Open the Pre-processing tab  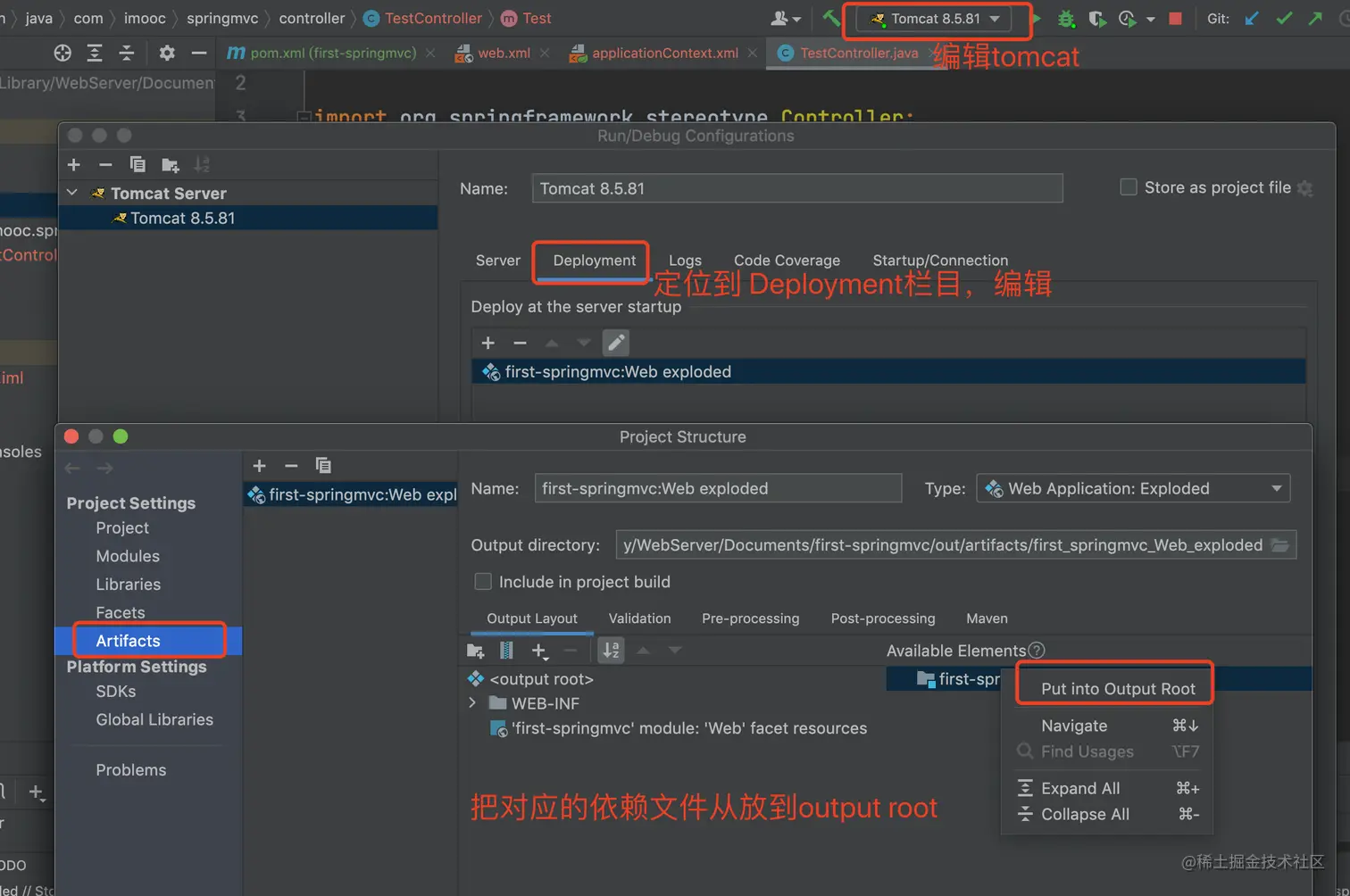(x=751, y=618)
